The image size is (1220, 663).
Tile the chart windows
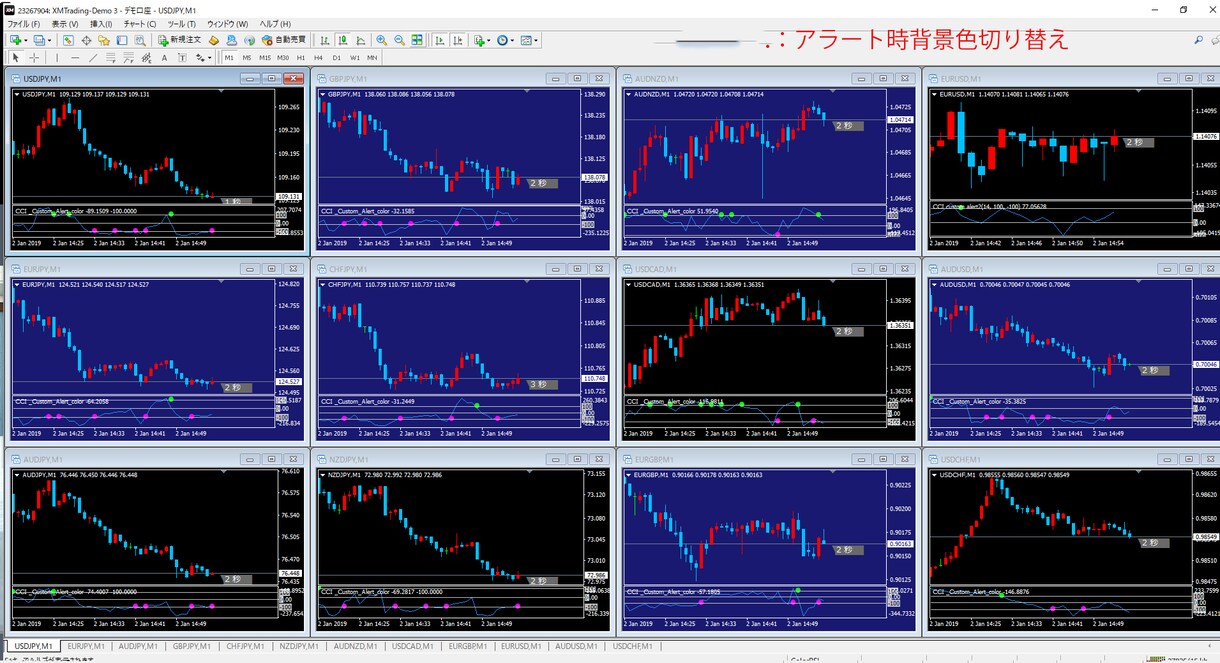417,41
